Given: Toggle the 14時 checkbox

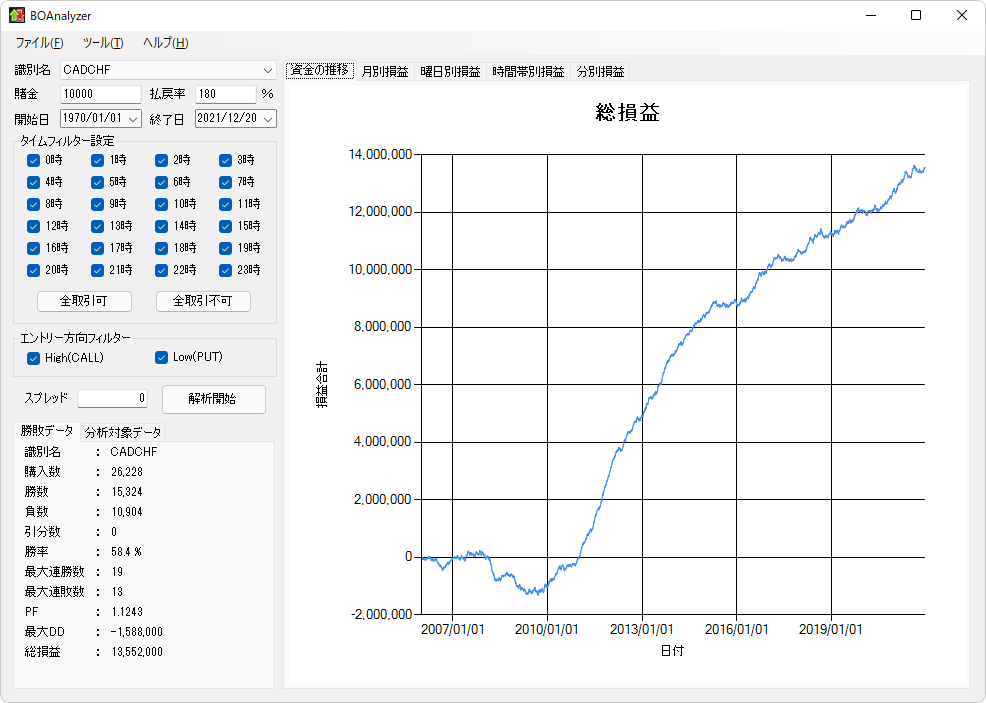Looking at the screenshot, I should [x=162, y=226].
